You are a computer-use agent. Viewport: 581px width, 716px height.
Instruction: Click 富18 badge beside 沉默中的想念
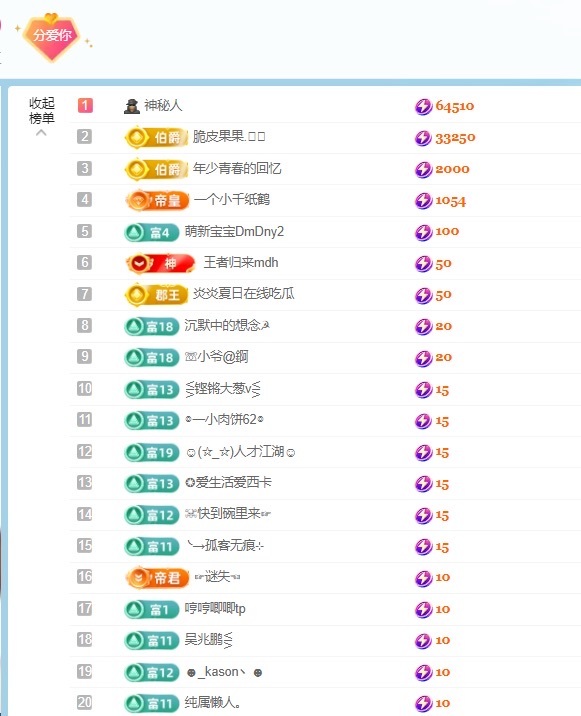pos(152,326)
